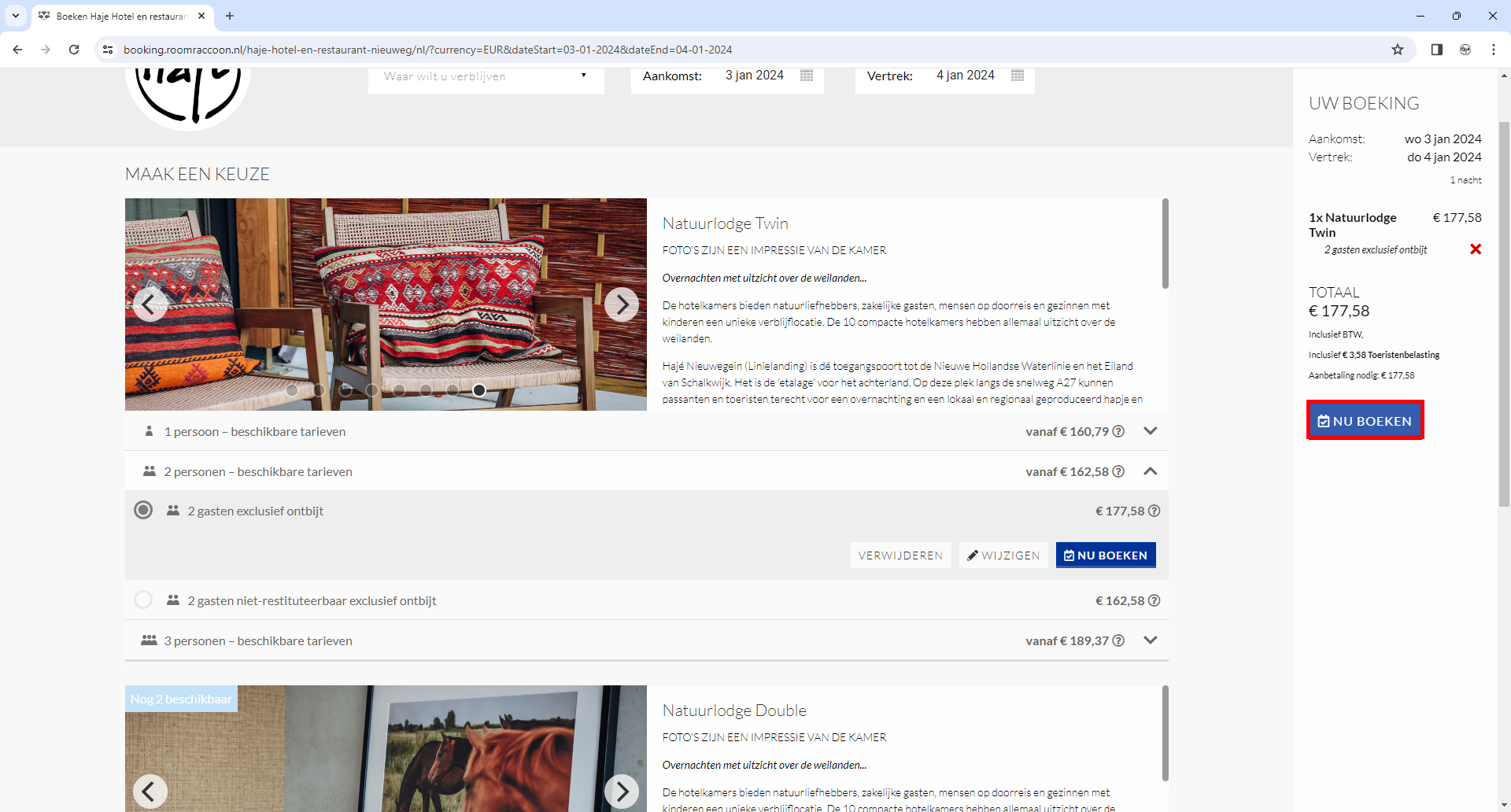Collapse 2 personen beschikbare tarieven
Screen dimensions: 1511x812
[1150, 471]
